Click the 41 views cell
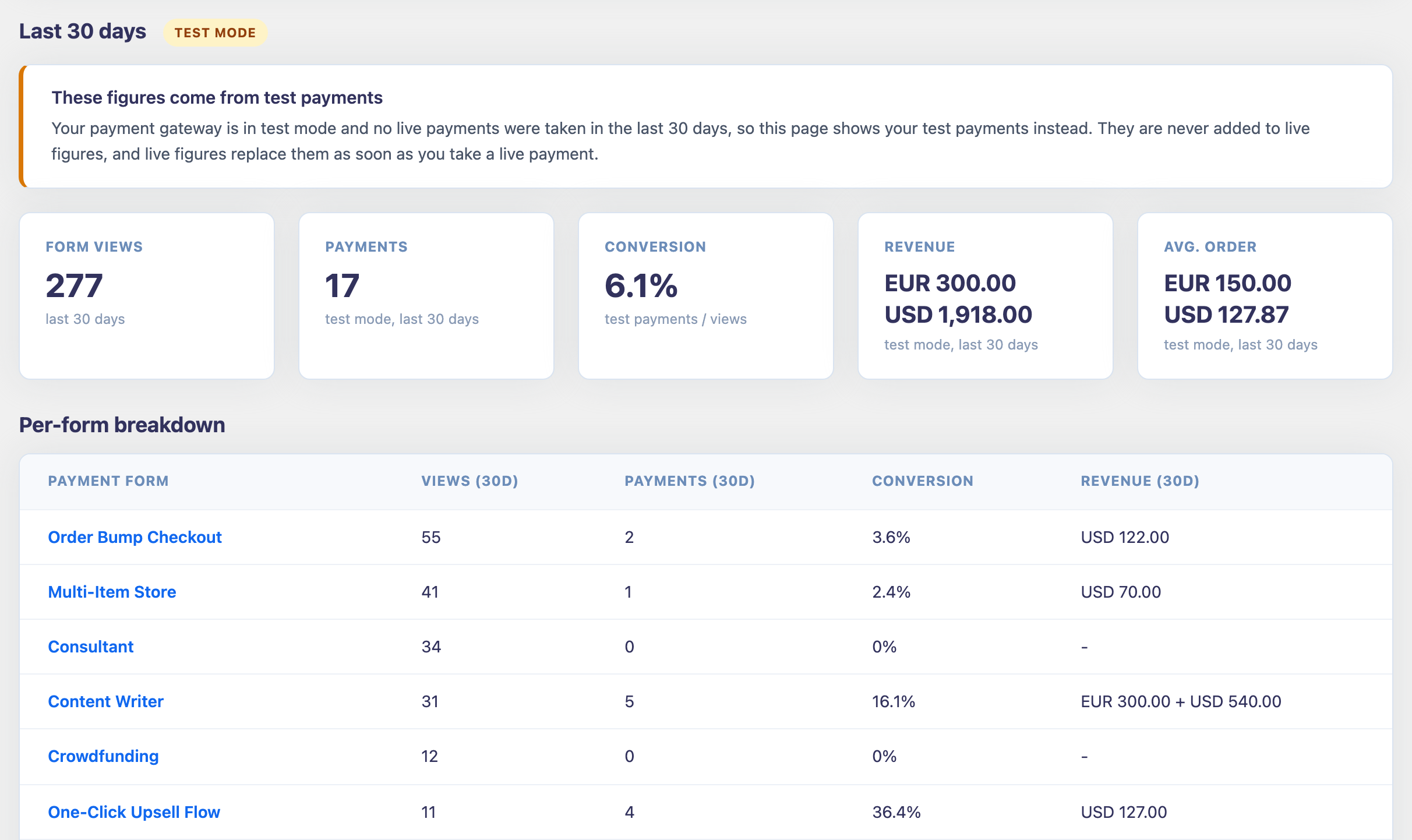 click(430, 592)
